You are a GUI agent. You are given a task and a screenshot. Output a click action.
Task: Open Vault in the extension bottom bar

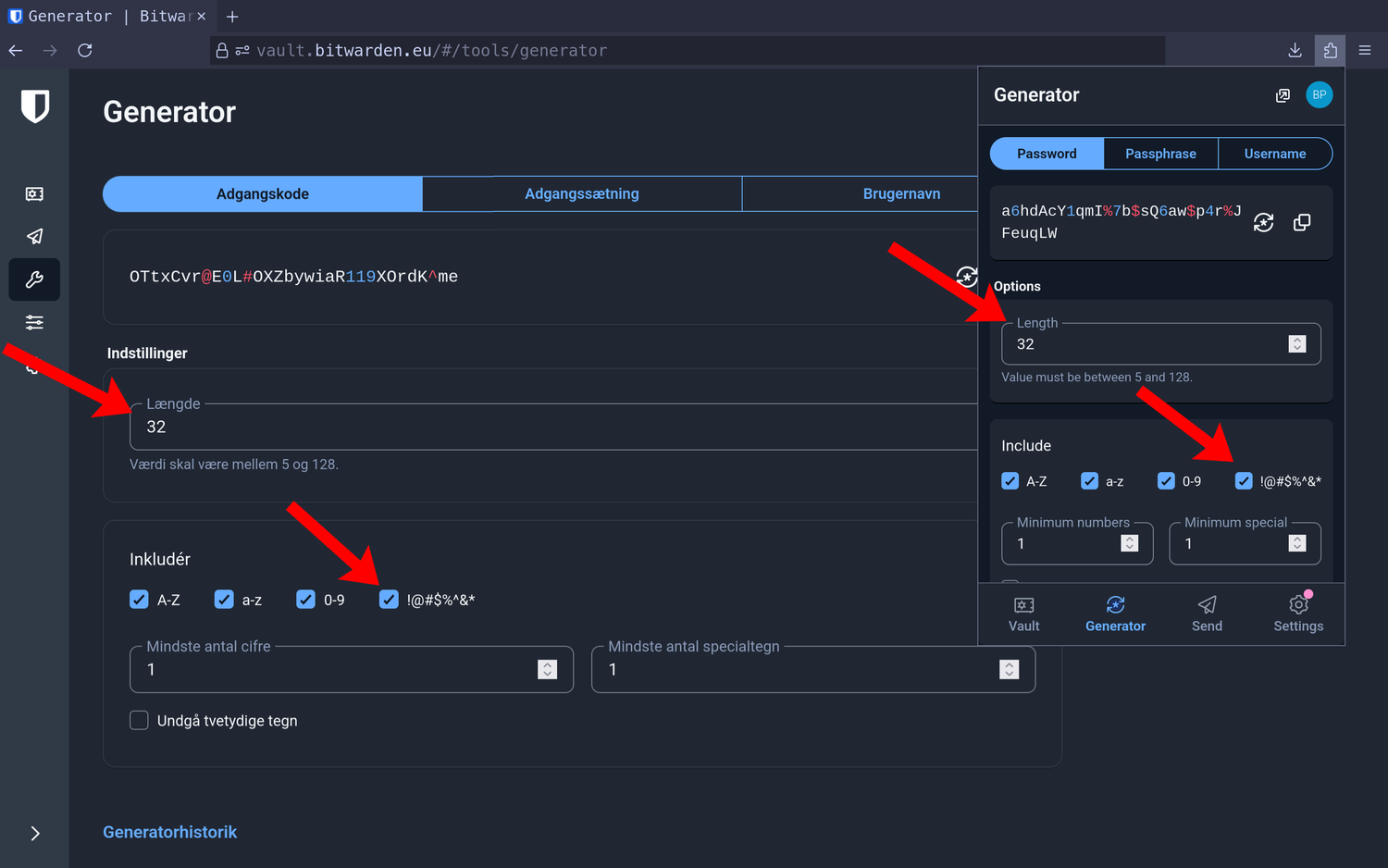pyautogui.click(x=1023, y=614)
